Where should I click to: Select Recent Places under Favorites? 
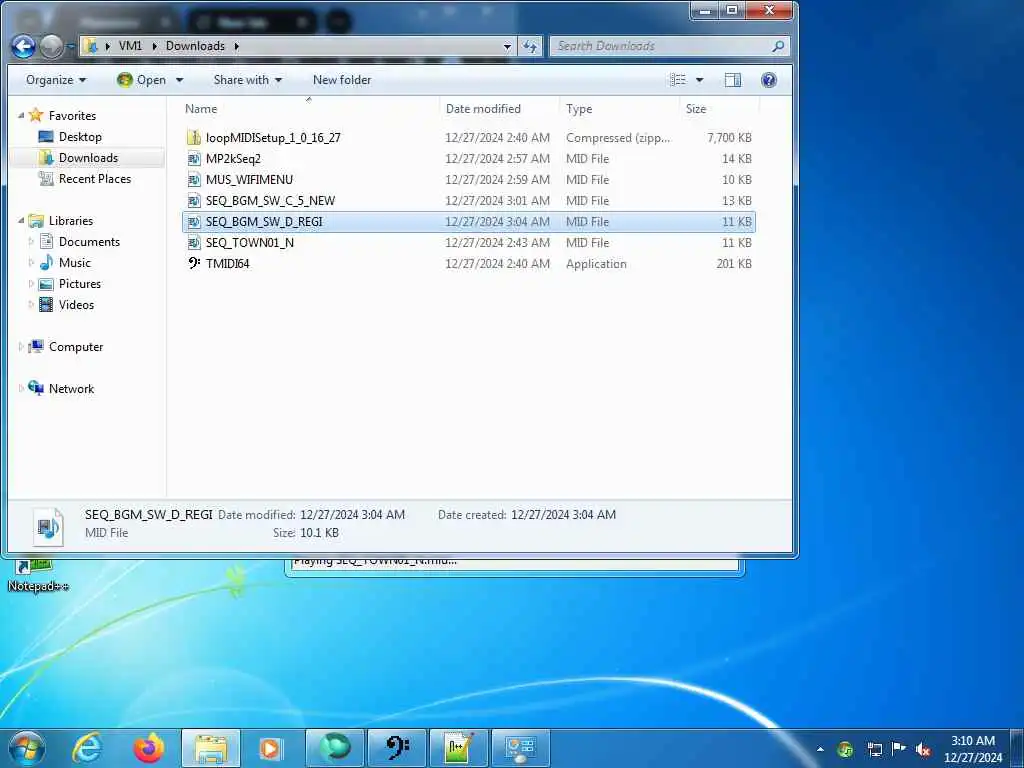(x=95, y=178)
